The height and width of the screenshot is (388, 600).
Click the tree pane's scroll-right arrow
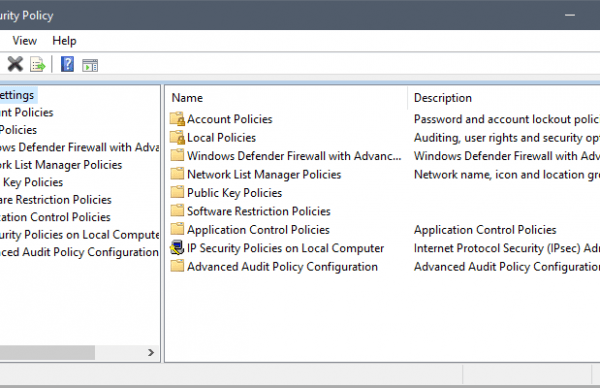[151, 352]
